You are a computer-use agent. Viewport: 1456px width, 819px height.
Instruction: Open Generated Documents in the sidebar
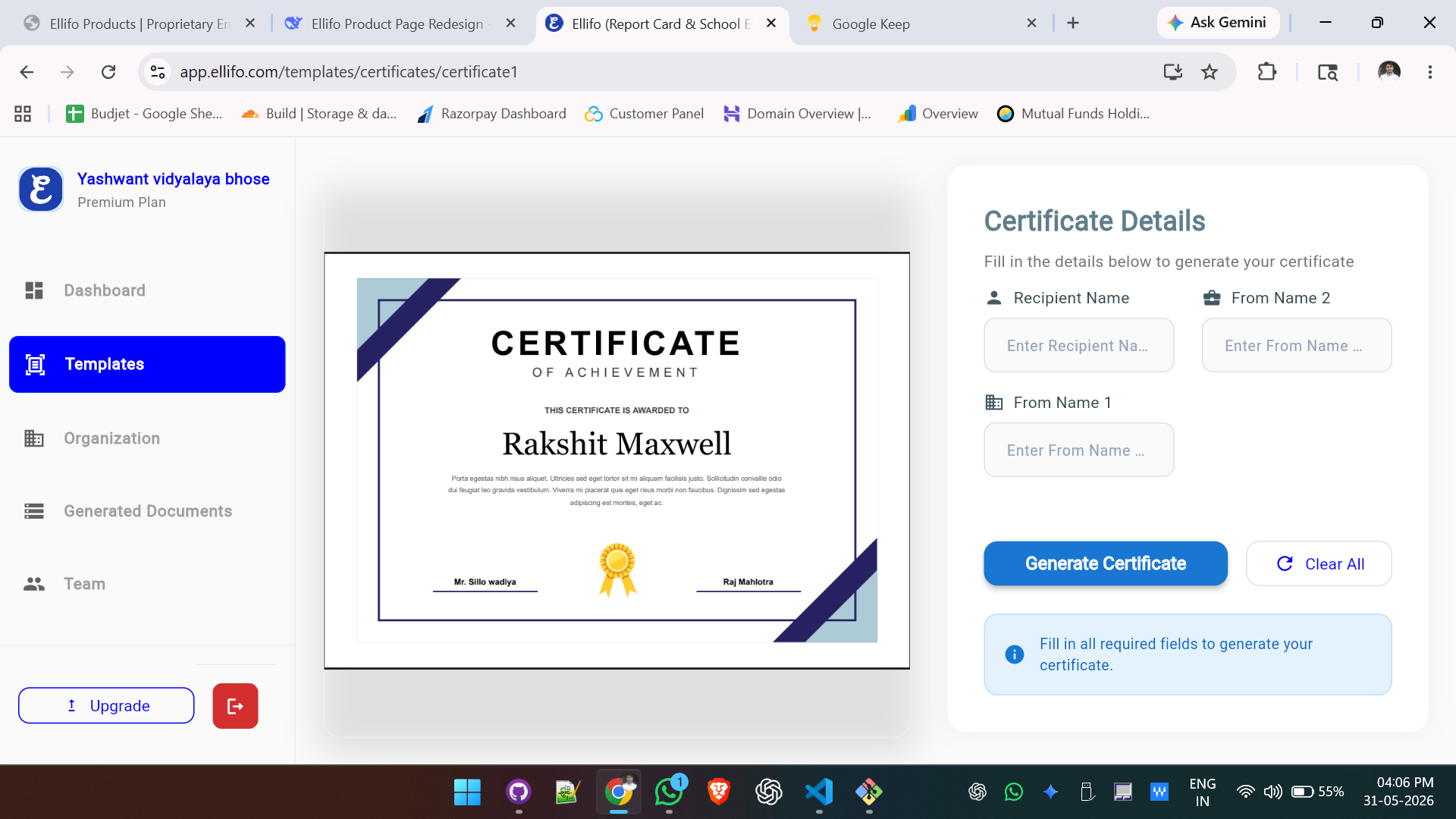[x=147, y=511]
